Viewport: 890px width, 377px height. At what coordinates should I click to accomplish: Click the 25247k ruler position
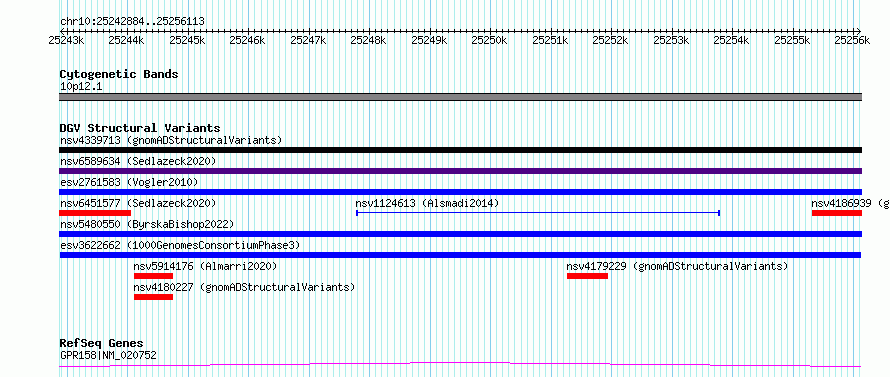[308, 40]
